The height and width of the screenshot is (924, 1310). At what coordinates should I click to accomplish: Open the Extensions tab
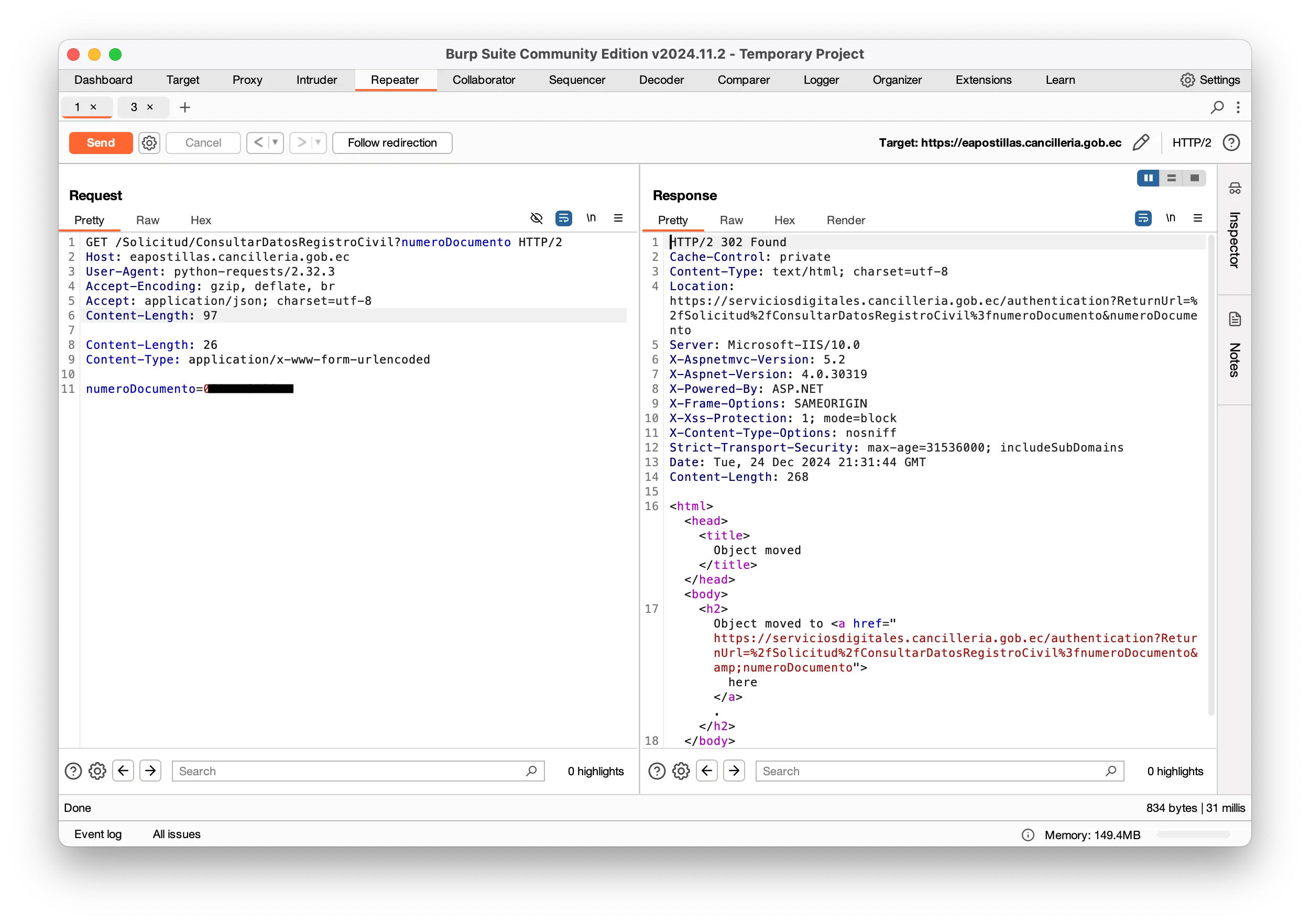[x=983, y=80]
